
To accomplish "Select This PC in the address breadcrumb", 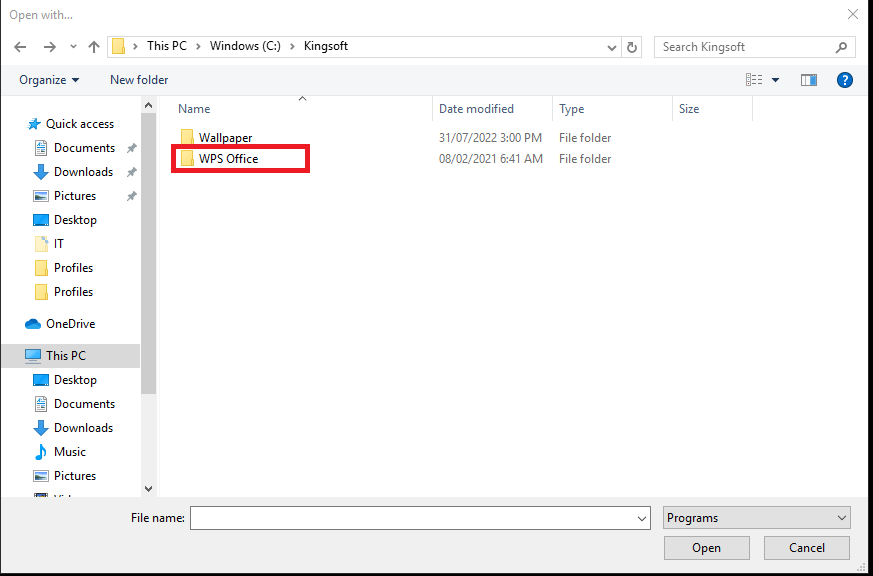I will pos(166,46).
